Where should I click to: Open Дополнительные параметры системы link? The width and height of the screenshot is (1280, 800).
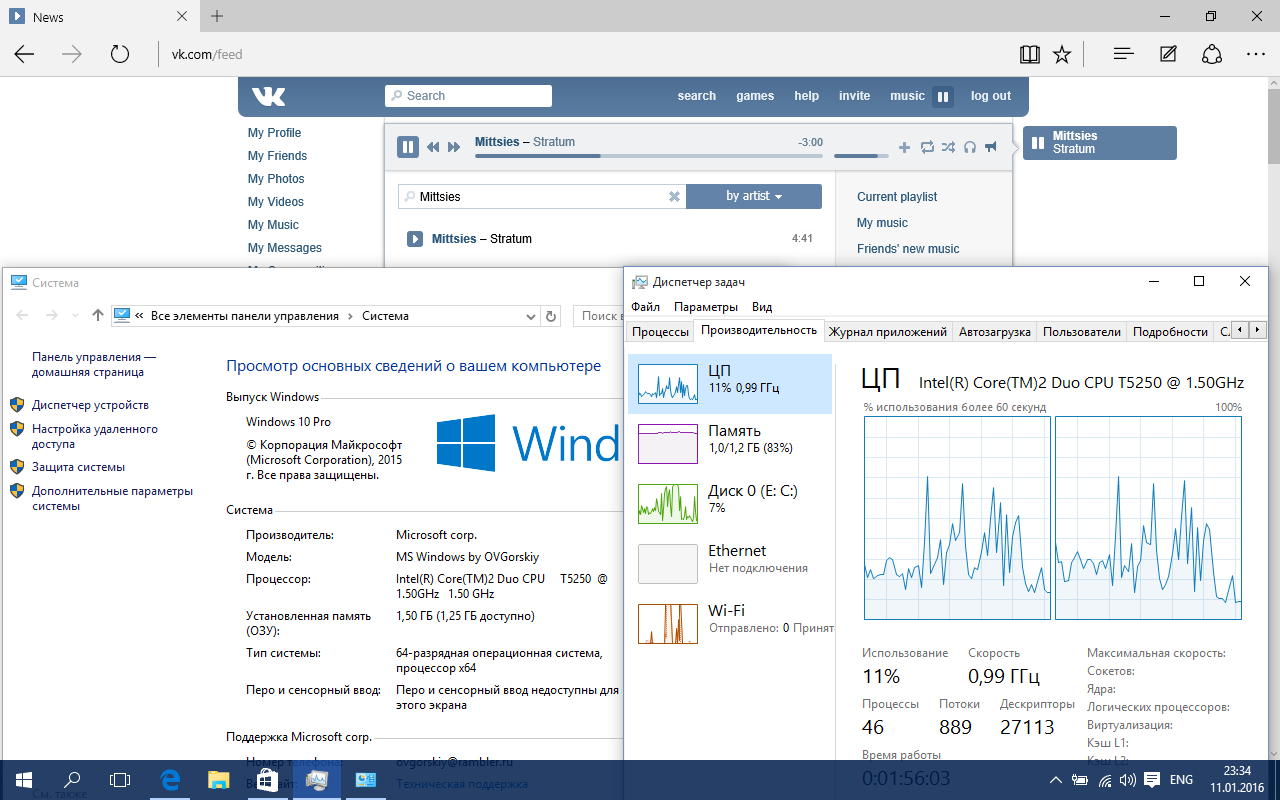112,498
